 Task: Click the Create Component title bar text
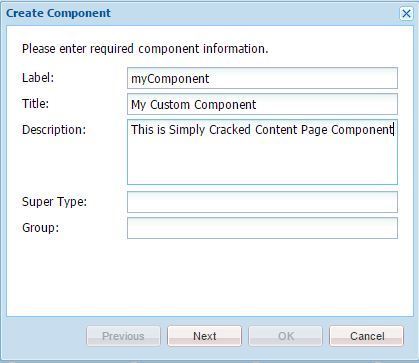click(x=58, y=13)
